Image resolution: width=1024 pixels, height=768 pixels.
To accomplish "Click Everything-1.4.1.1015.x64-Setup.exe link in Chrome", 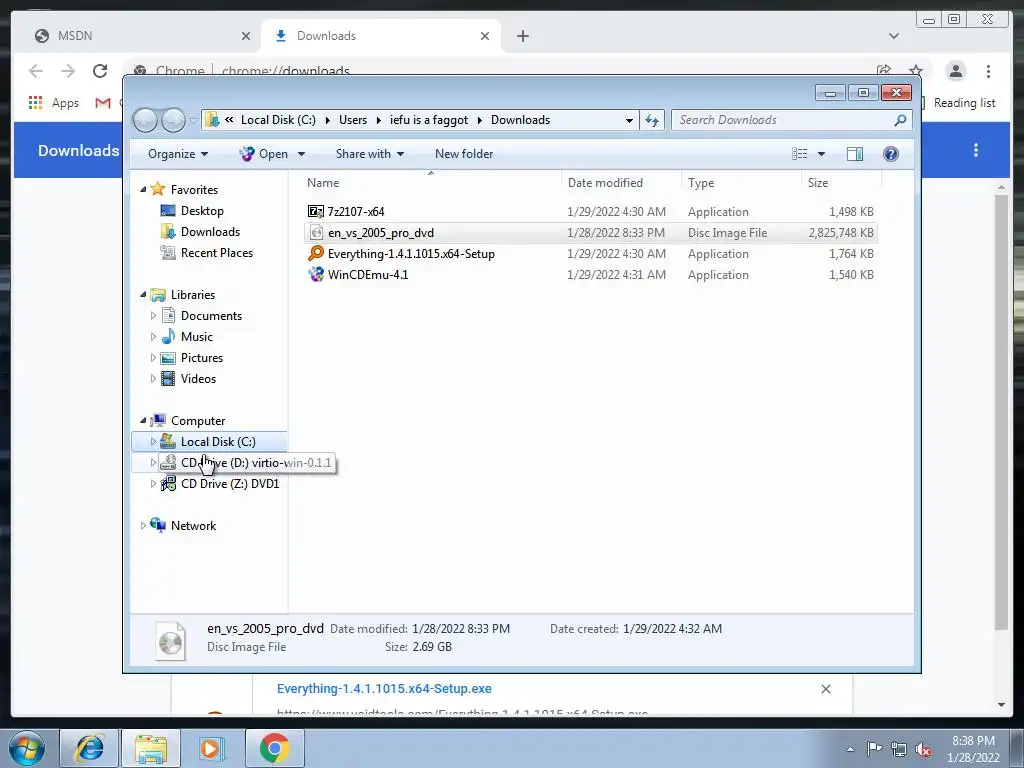I will point(384,688).
